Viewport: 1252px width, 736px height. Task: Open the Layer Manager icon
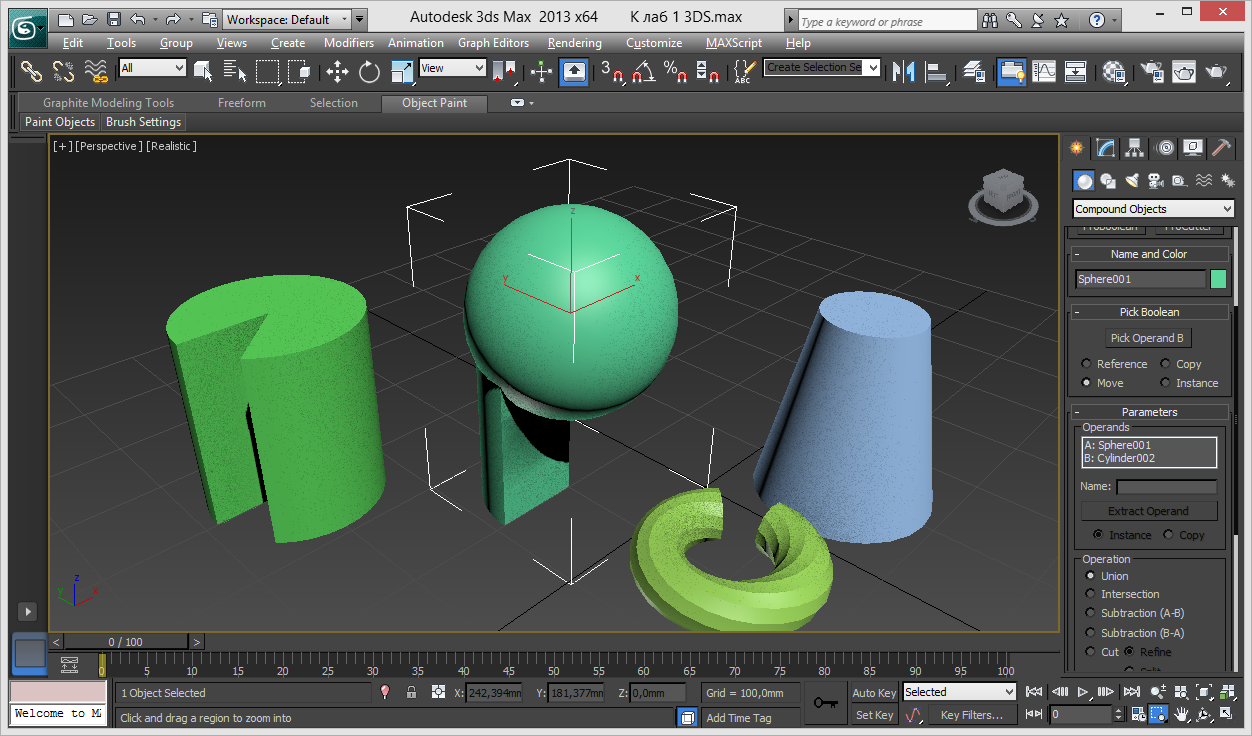[975, 71]
